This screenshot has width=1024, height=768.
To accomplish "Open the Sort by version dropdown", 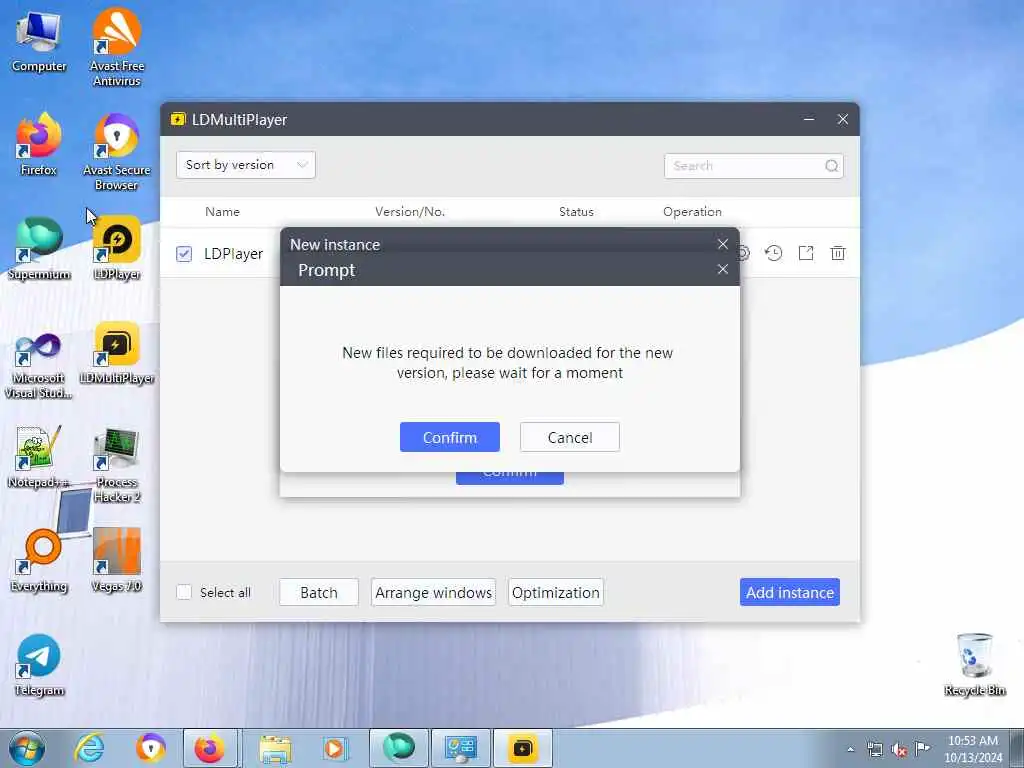I will [246, 165].
